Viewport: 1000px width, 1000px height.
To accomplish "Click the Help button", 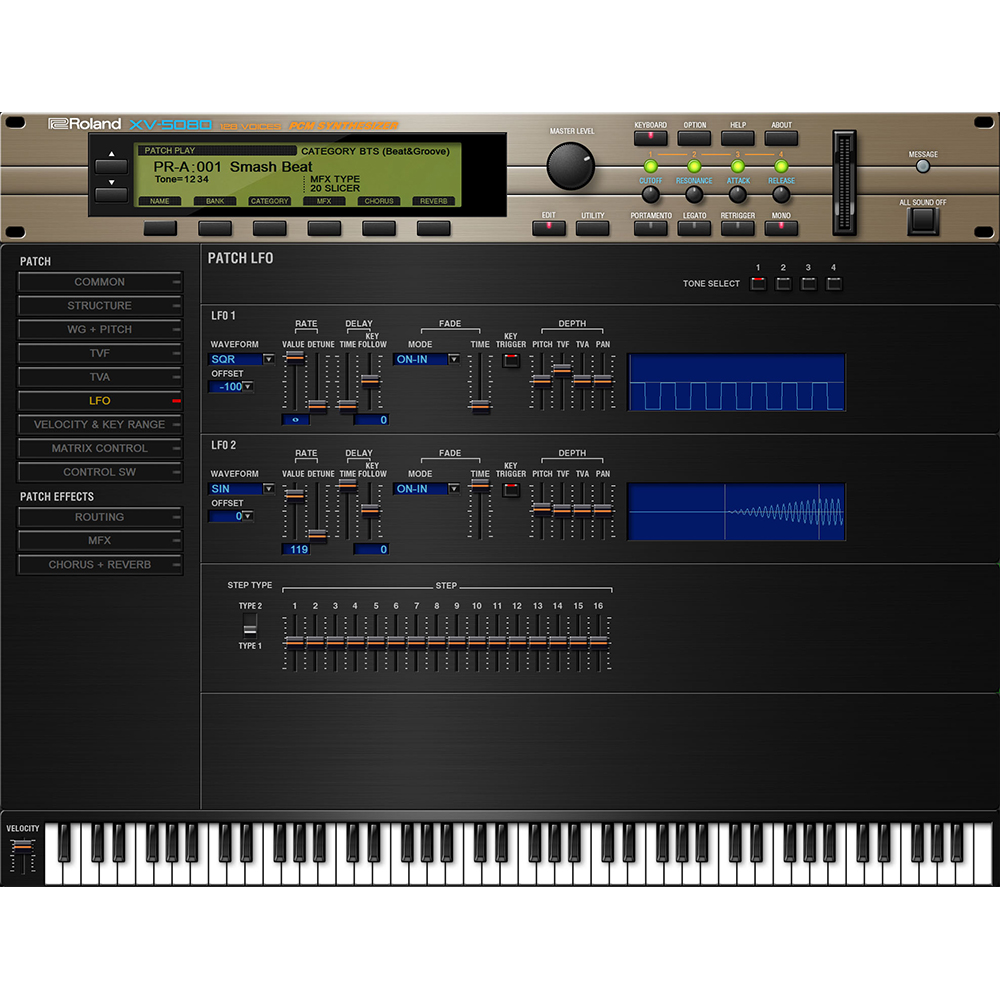I will click(737, 138).
